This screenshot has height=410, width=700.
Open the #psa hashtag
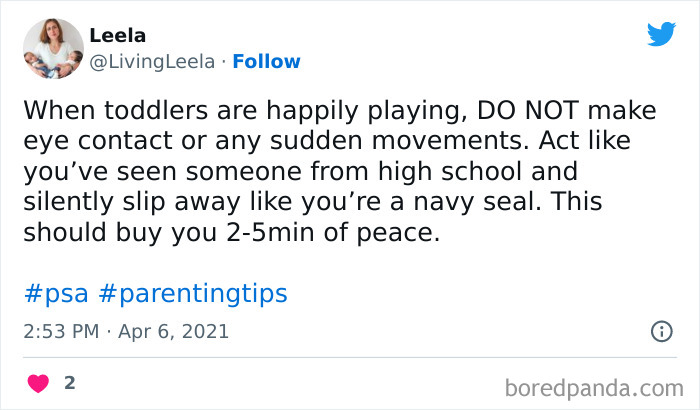(x=54, y=293)
